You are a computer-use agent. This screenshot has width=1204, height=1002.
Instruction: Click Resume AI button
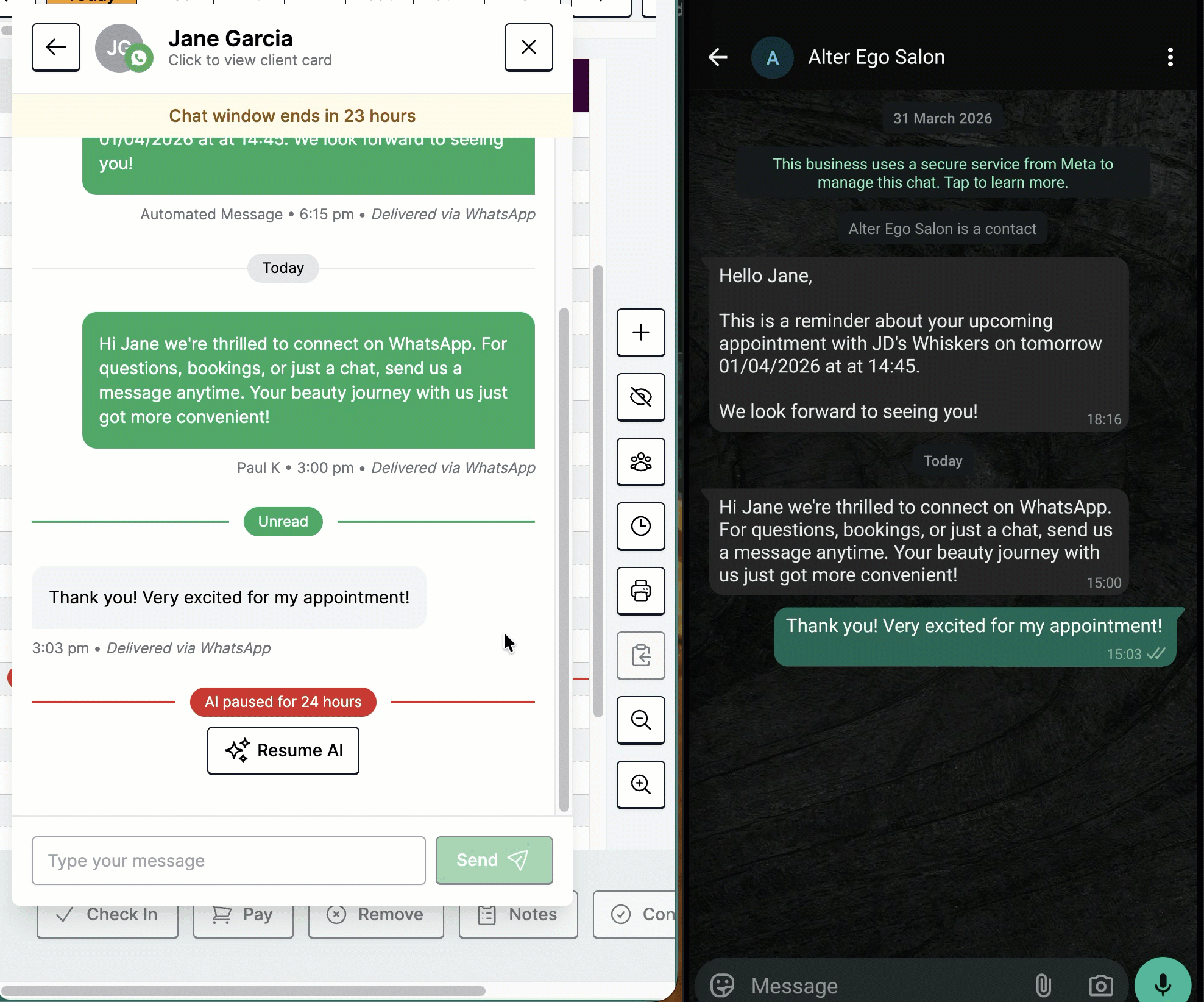(283, 751)
